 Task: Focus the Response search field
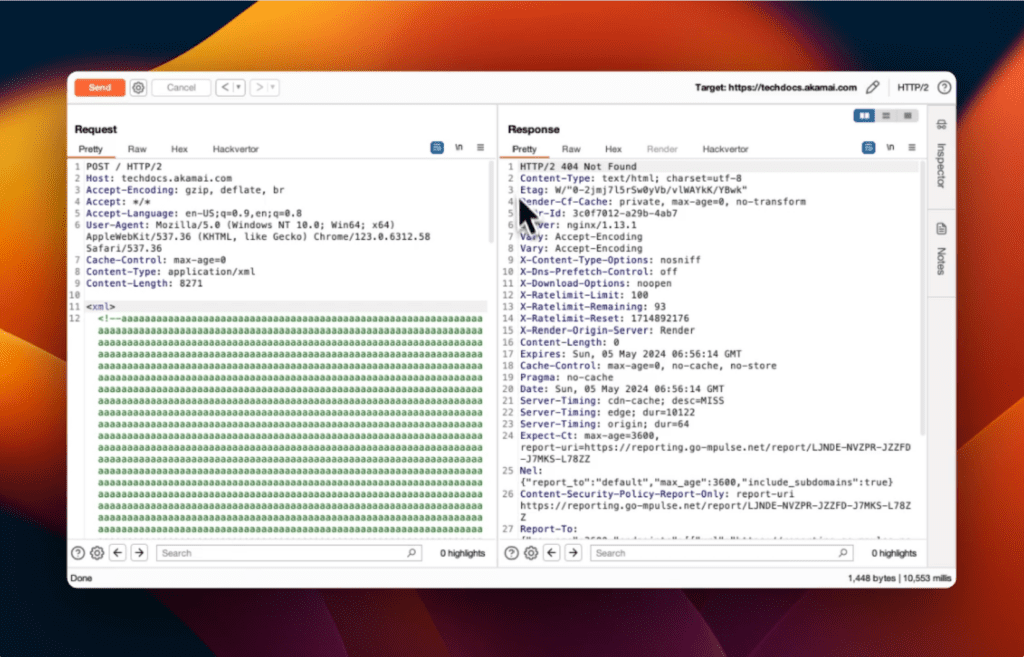point(722,553)
